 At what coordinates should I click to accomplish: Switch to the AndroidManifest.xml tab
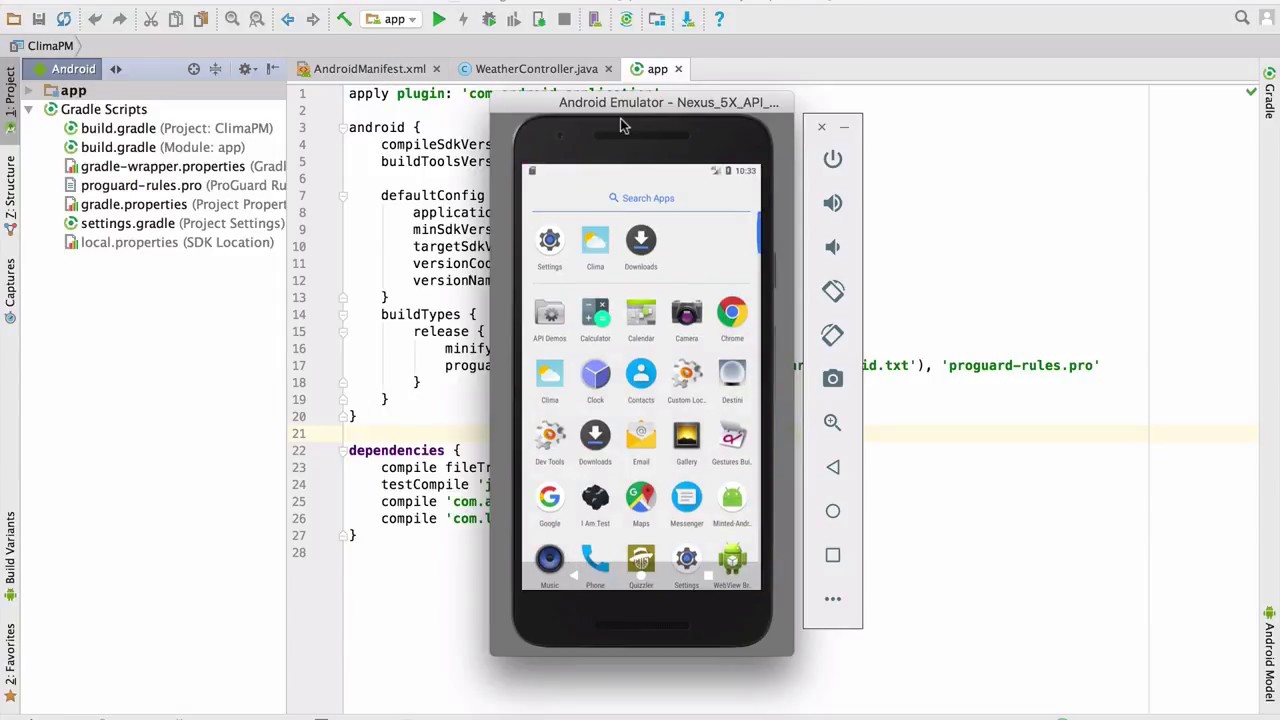point(369,69)
